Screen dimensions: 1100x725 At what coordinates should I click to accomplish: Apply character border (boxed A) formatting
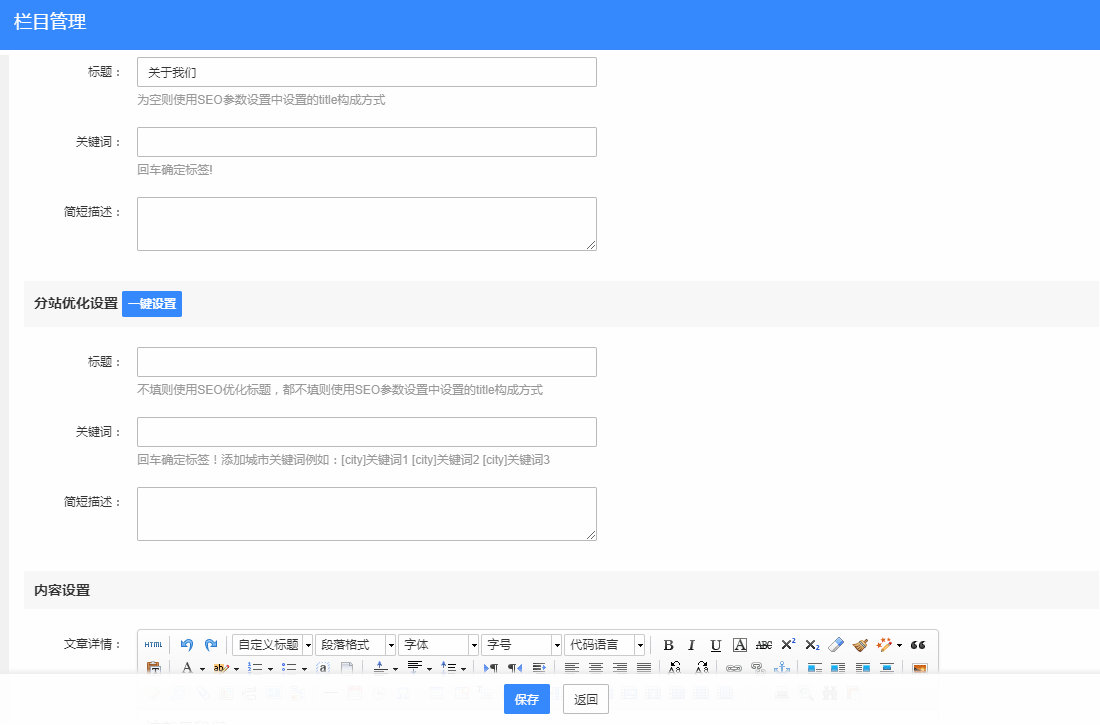[739, 645]
